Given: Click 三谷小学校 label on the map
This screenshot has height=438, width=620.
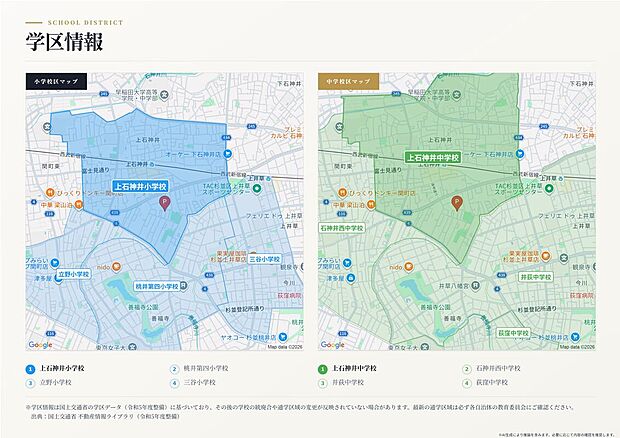Looking at the screenshot, I should [265, 259].
